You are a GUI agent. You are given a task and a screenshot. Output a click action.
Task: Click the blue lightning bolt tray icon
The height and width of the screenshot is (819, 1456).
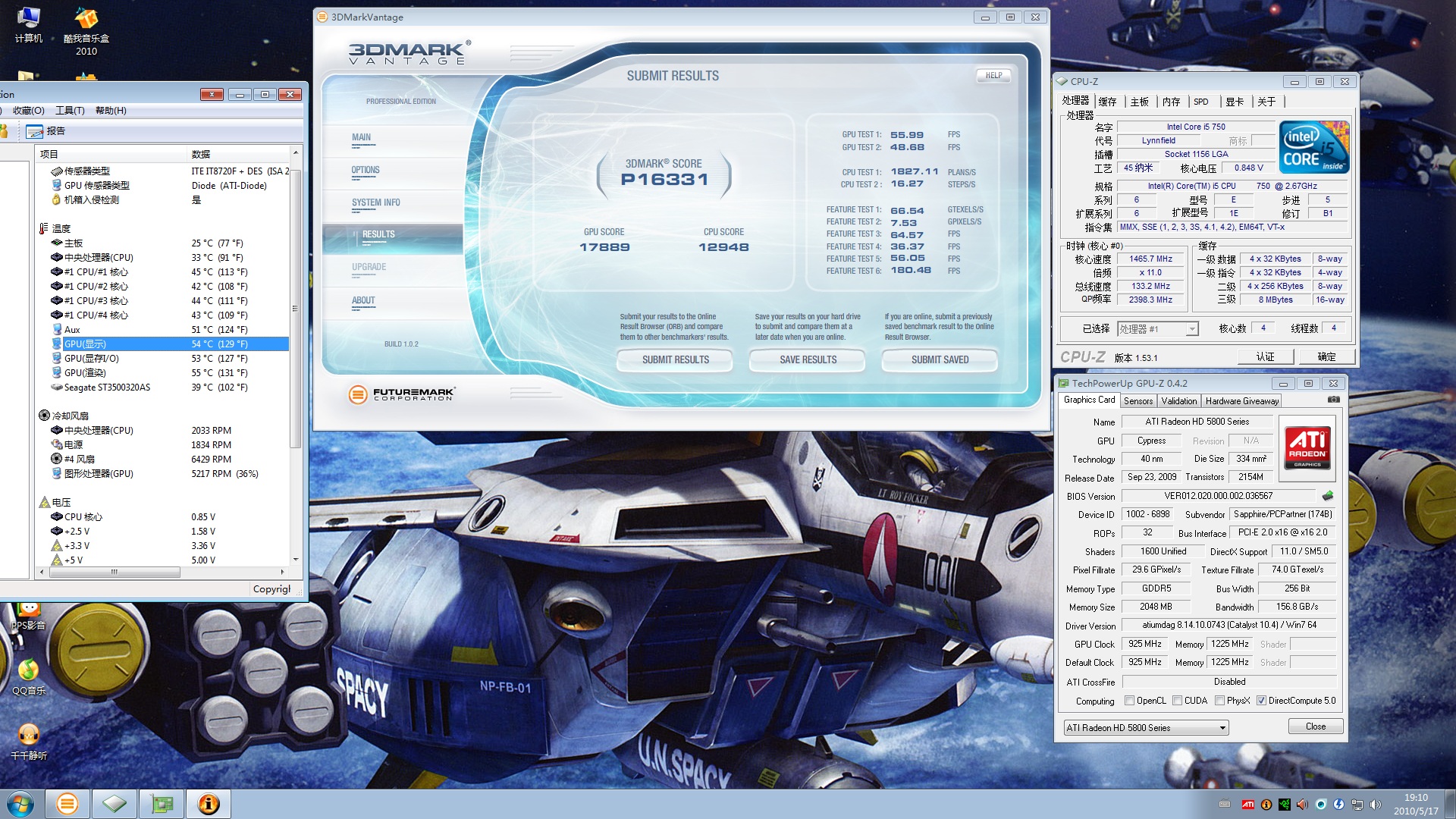coord(1338,805)
